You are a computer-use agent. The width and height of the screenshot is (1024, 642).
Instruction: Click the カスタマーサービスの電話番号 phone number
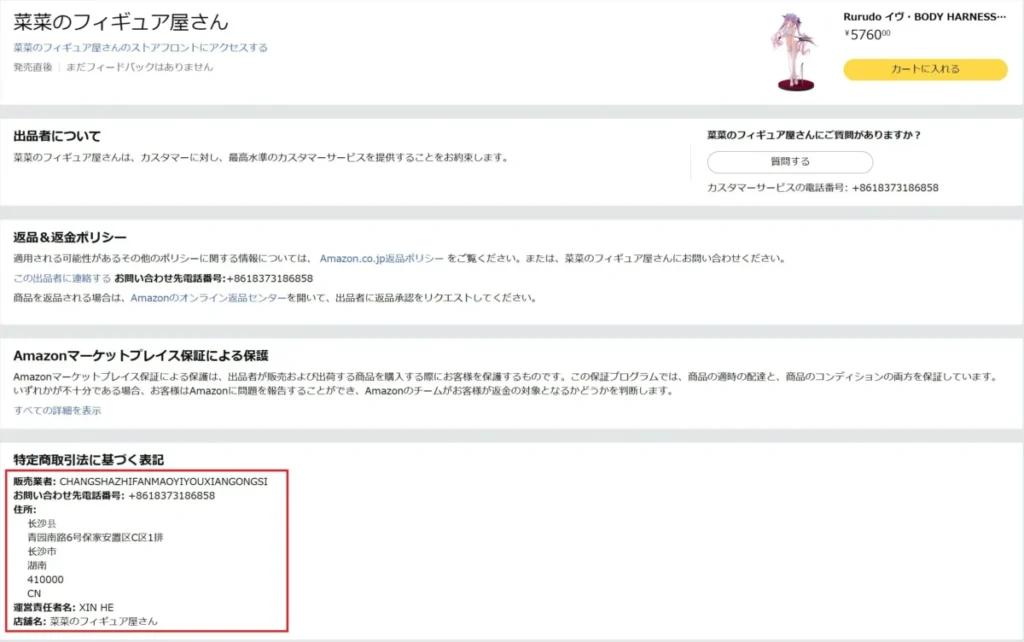(894, 188)
